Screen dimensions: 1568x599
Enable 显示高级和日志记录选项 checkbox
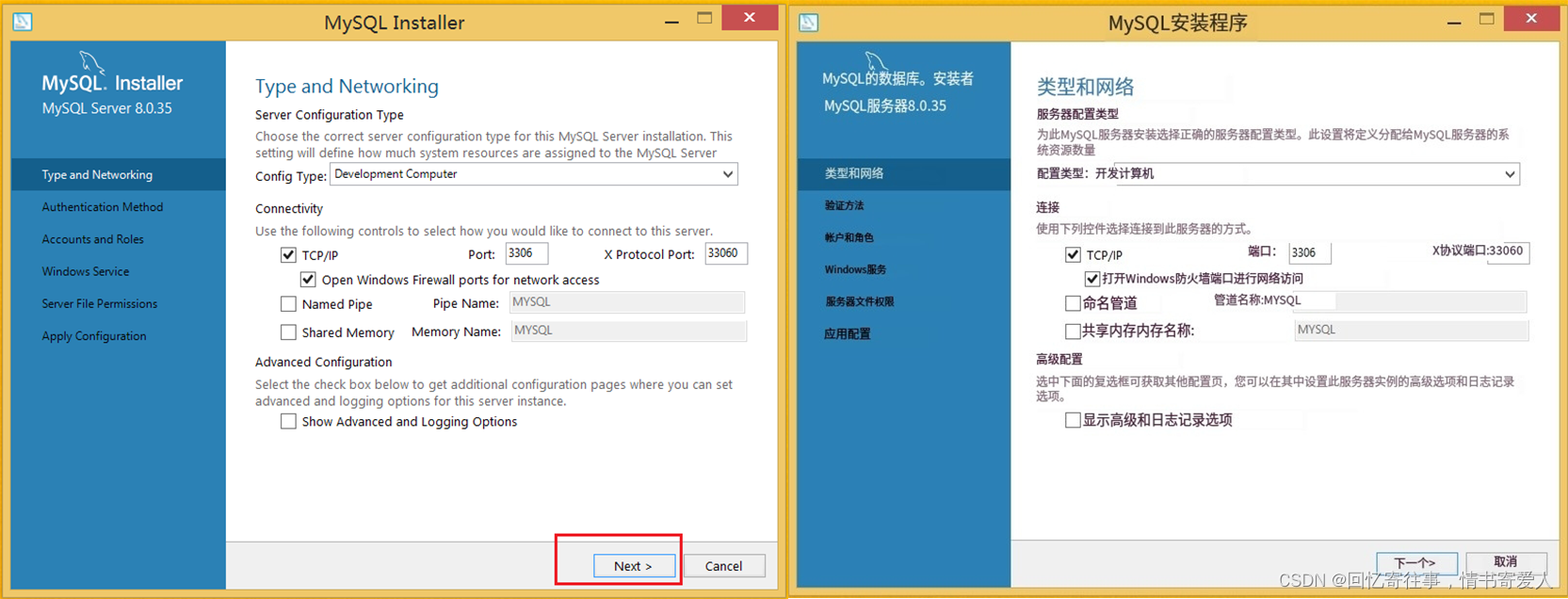pos(1073,420)
